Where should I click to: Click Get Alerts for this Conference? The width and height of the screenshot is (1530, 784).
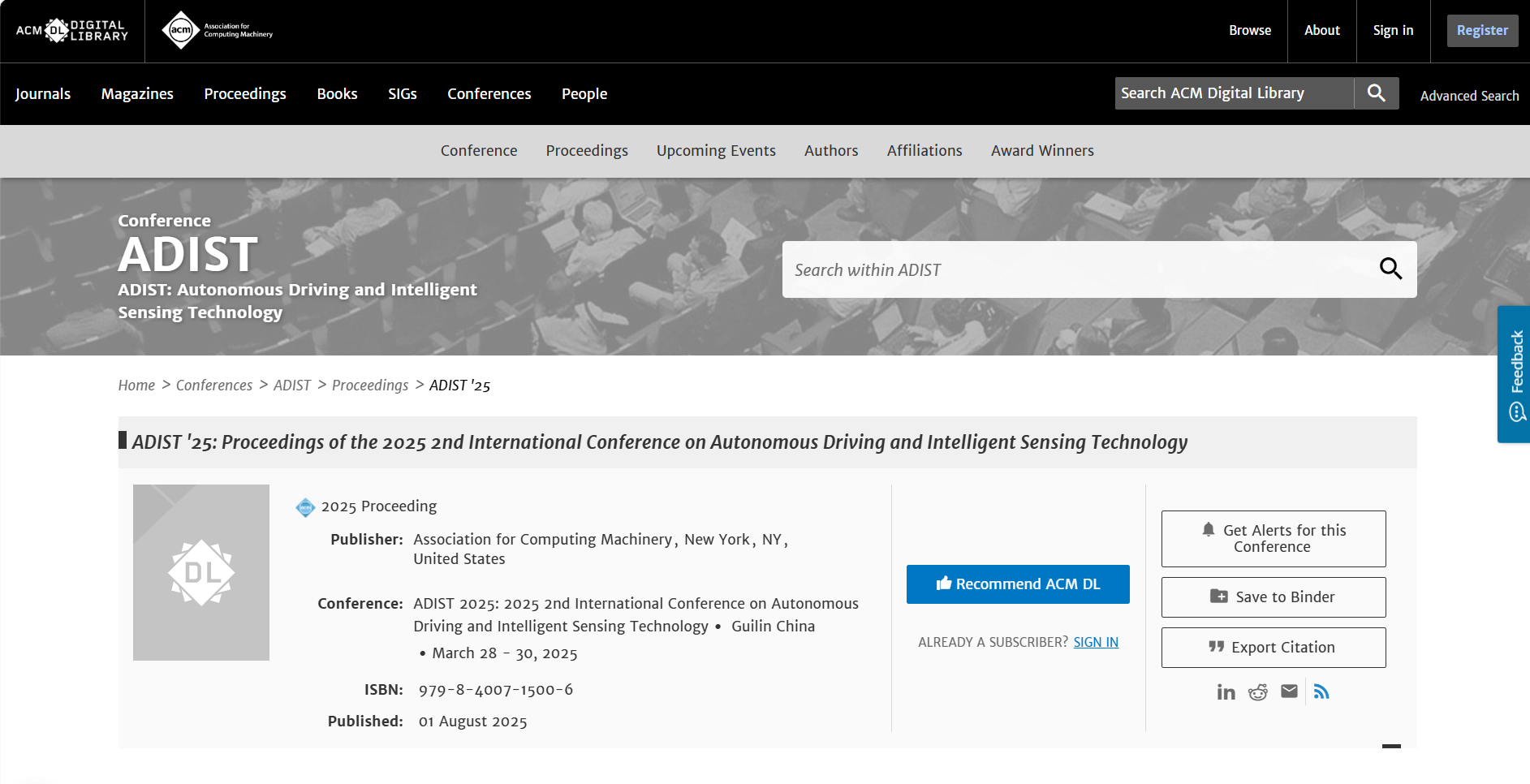[x=1274, y=539]
